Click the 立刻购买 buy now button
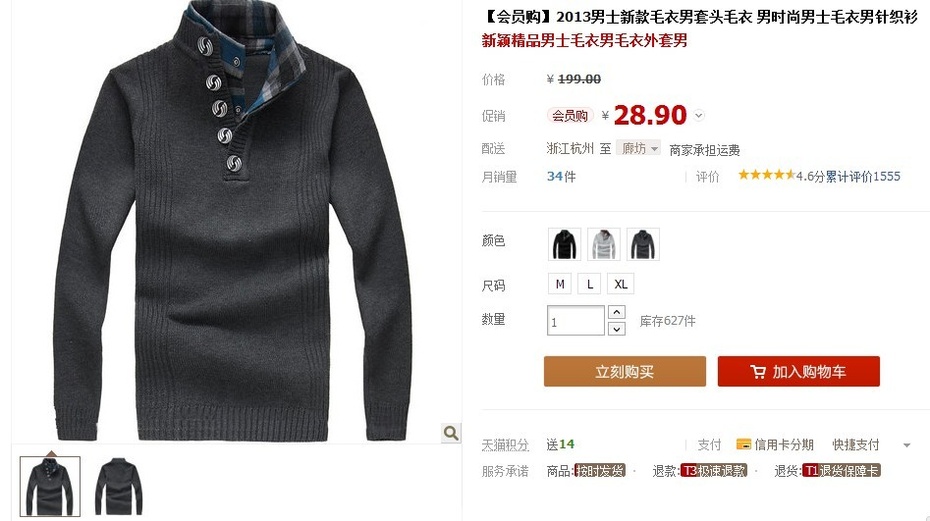The width and height of the screenshot is (930, 521). pos(625,371)
